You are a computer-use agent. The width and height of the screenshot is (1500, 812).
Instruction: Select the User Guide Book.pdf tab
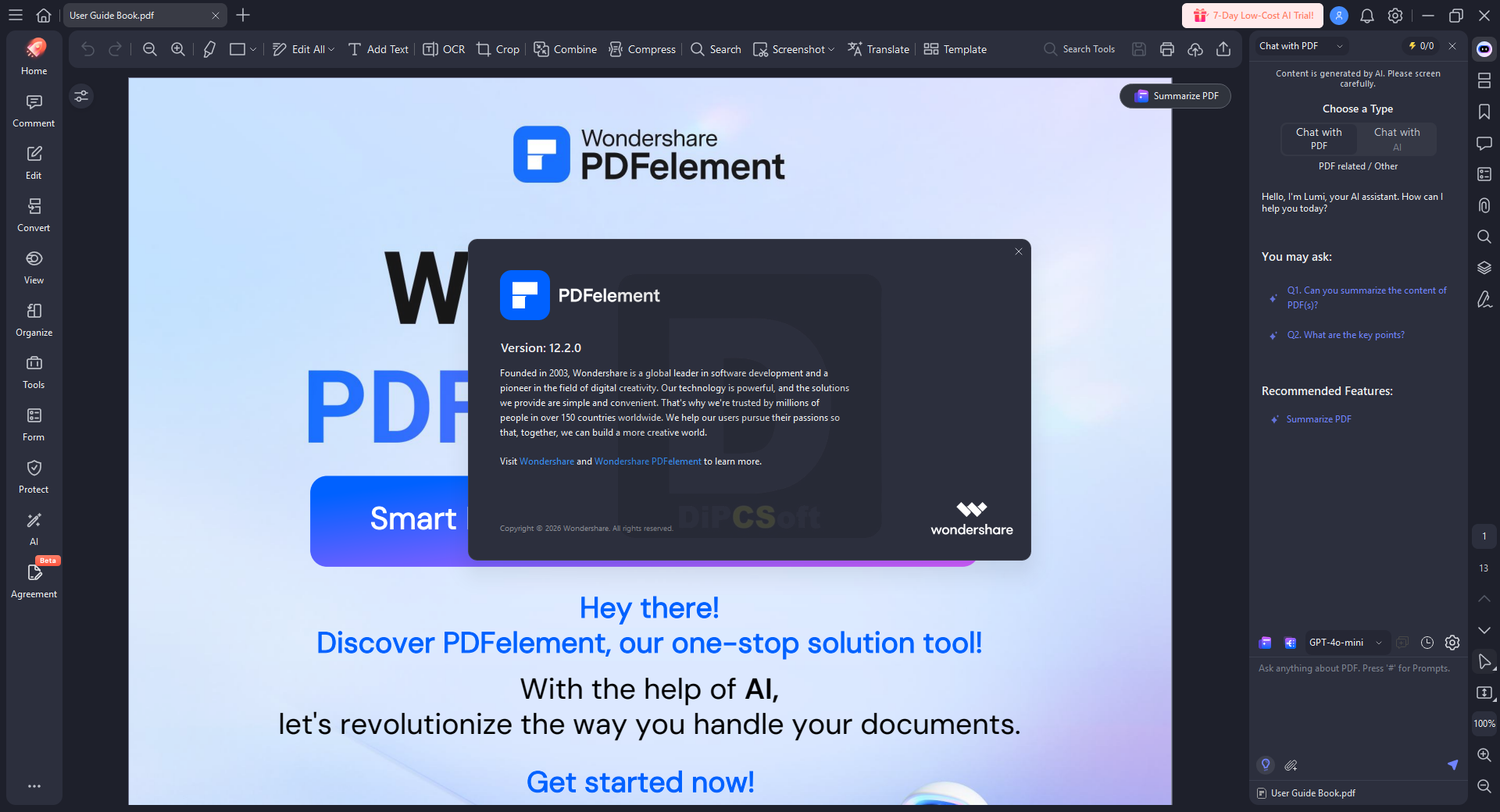pyautogui.click(x=145, y=16)
